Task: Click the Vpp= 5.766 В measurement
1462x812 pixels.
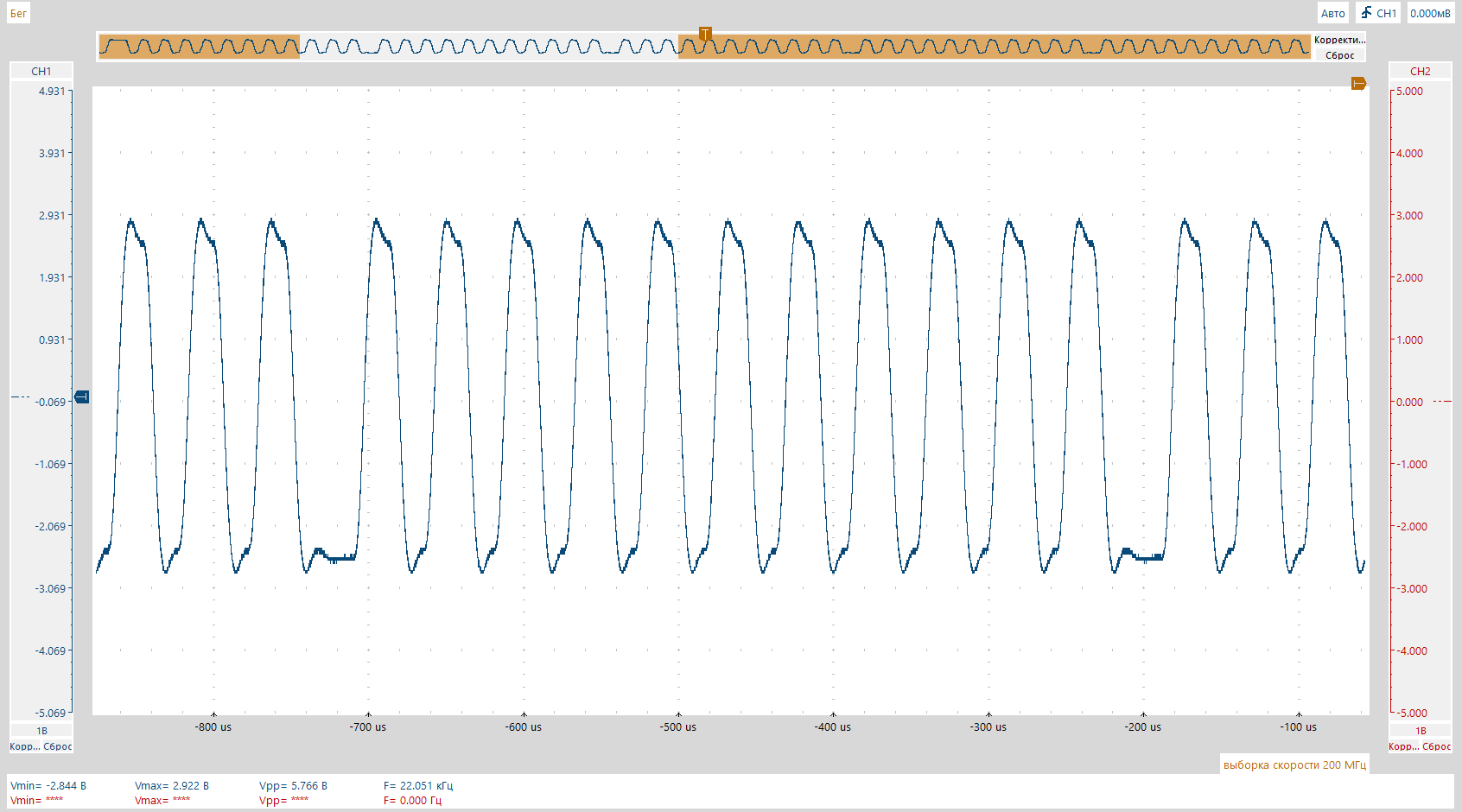Action: 293,785
